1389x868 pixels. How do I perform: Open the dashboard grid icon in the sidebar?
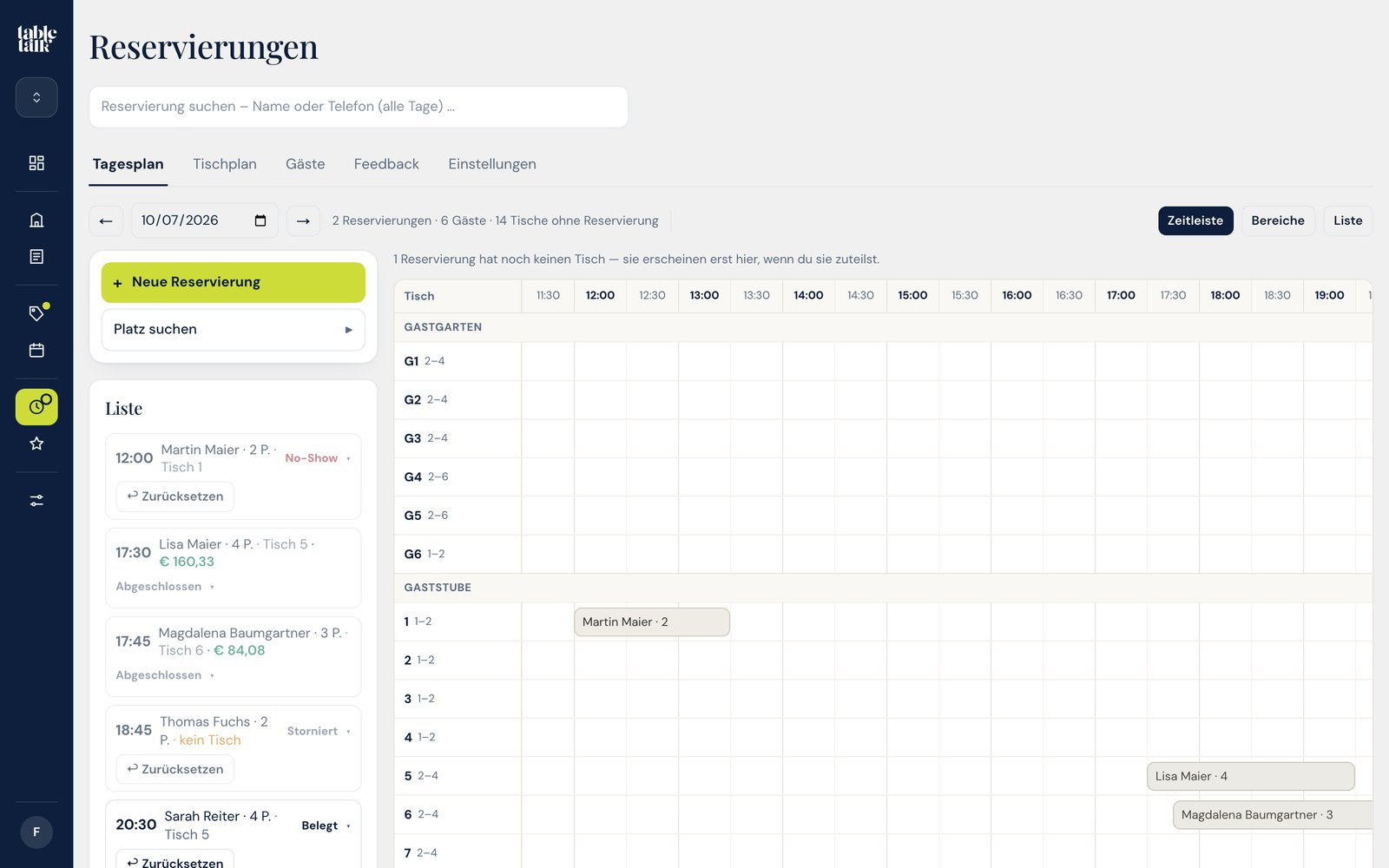pyautogui.click(x=36, y=163)
